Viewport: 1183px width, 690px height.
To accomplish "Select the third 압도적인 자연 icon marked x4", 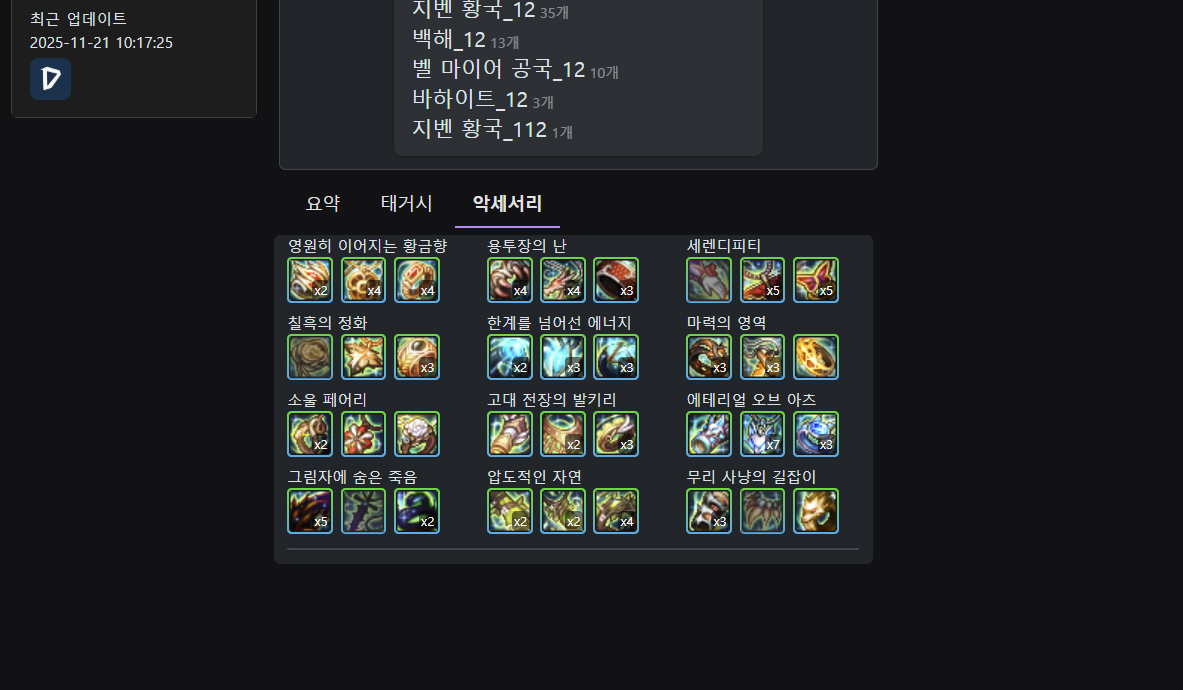I will 616,511.
